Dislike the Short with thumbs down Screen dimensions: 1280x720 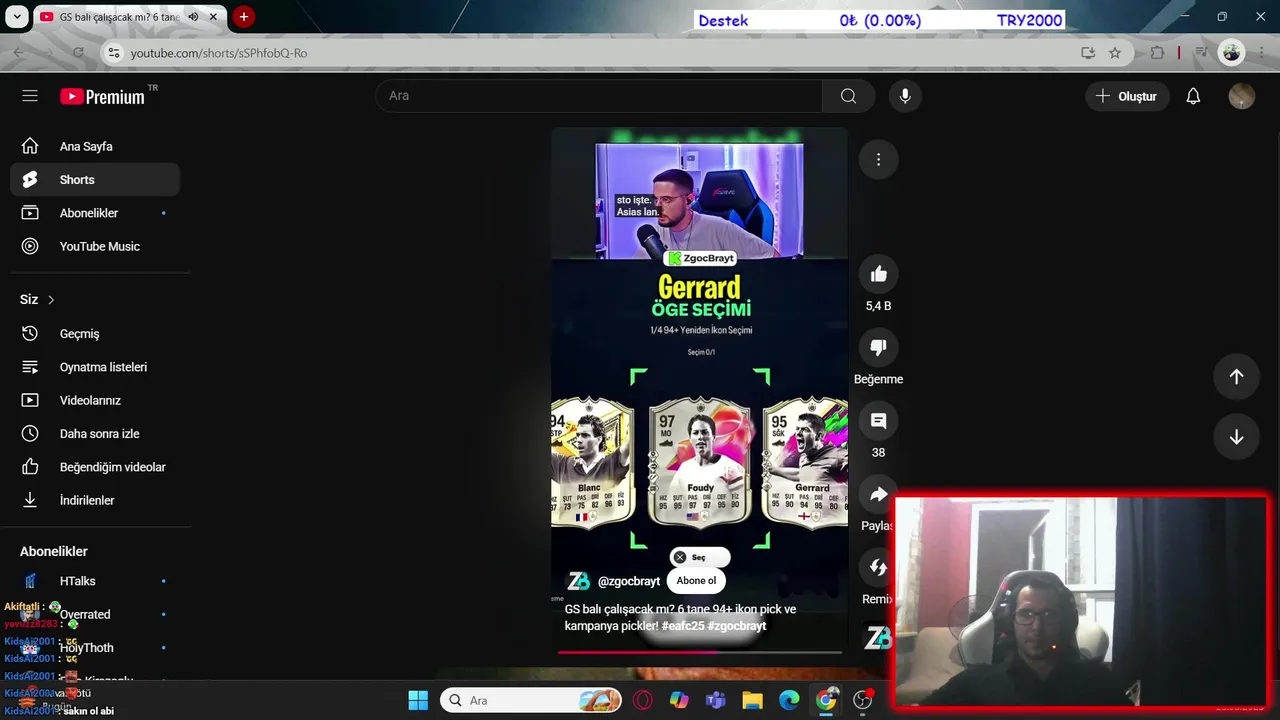coord(878,348)
